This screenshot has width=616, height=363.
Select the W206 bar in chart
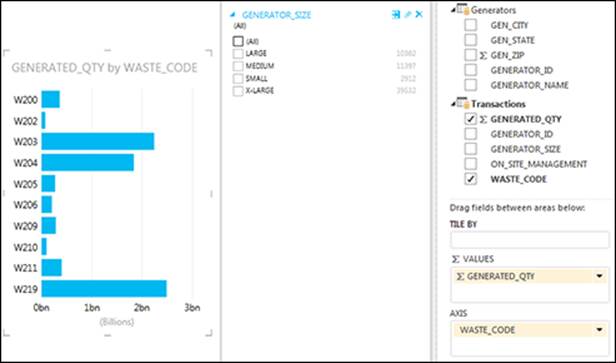(47, 204)
